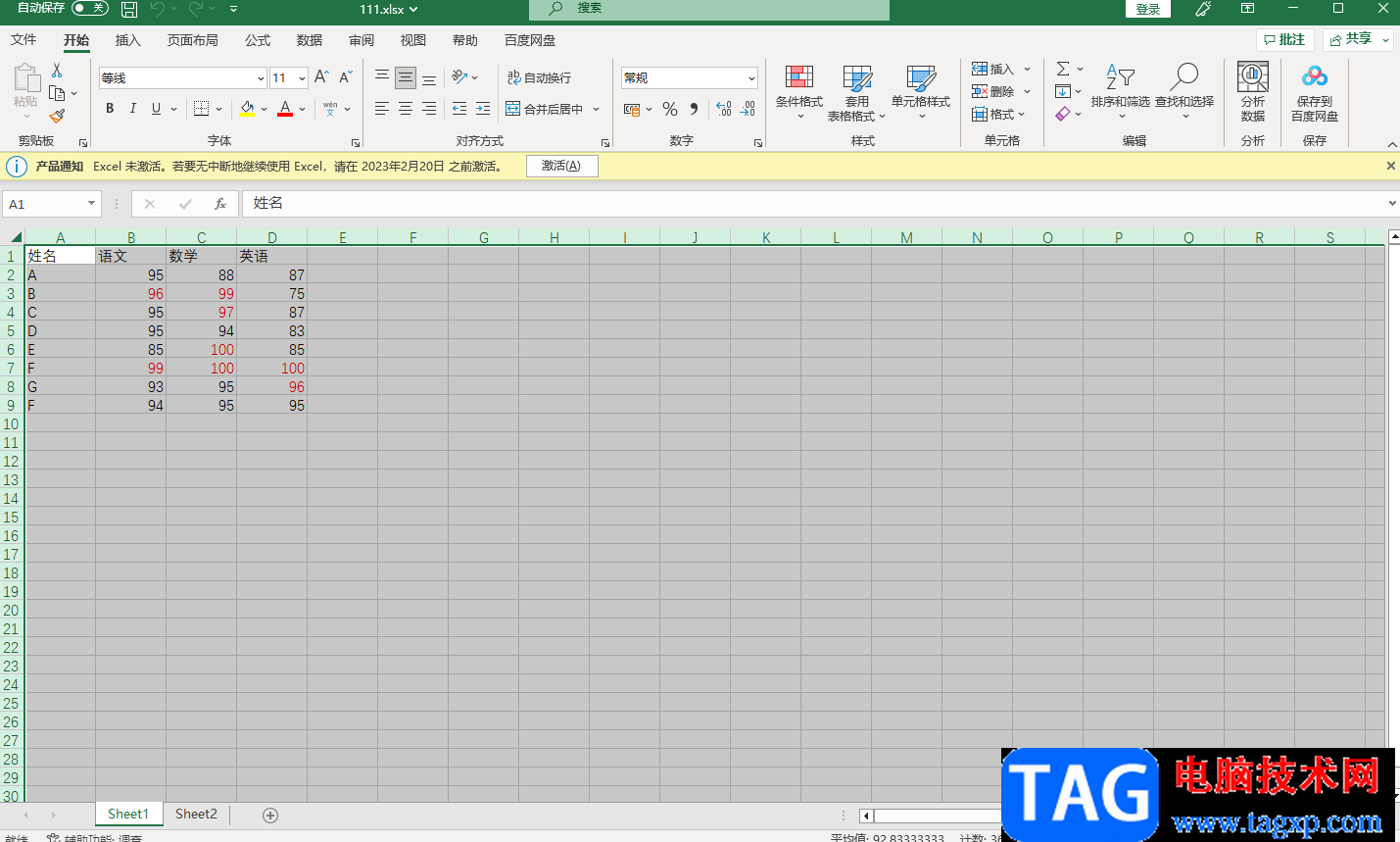Click the Undo arrow icon

tap(158, 9)
